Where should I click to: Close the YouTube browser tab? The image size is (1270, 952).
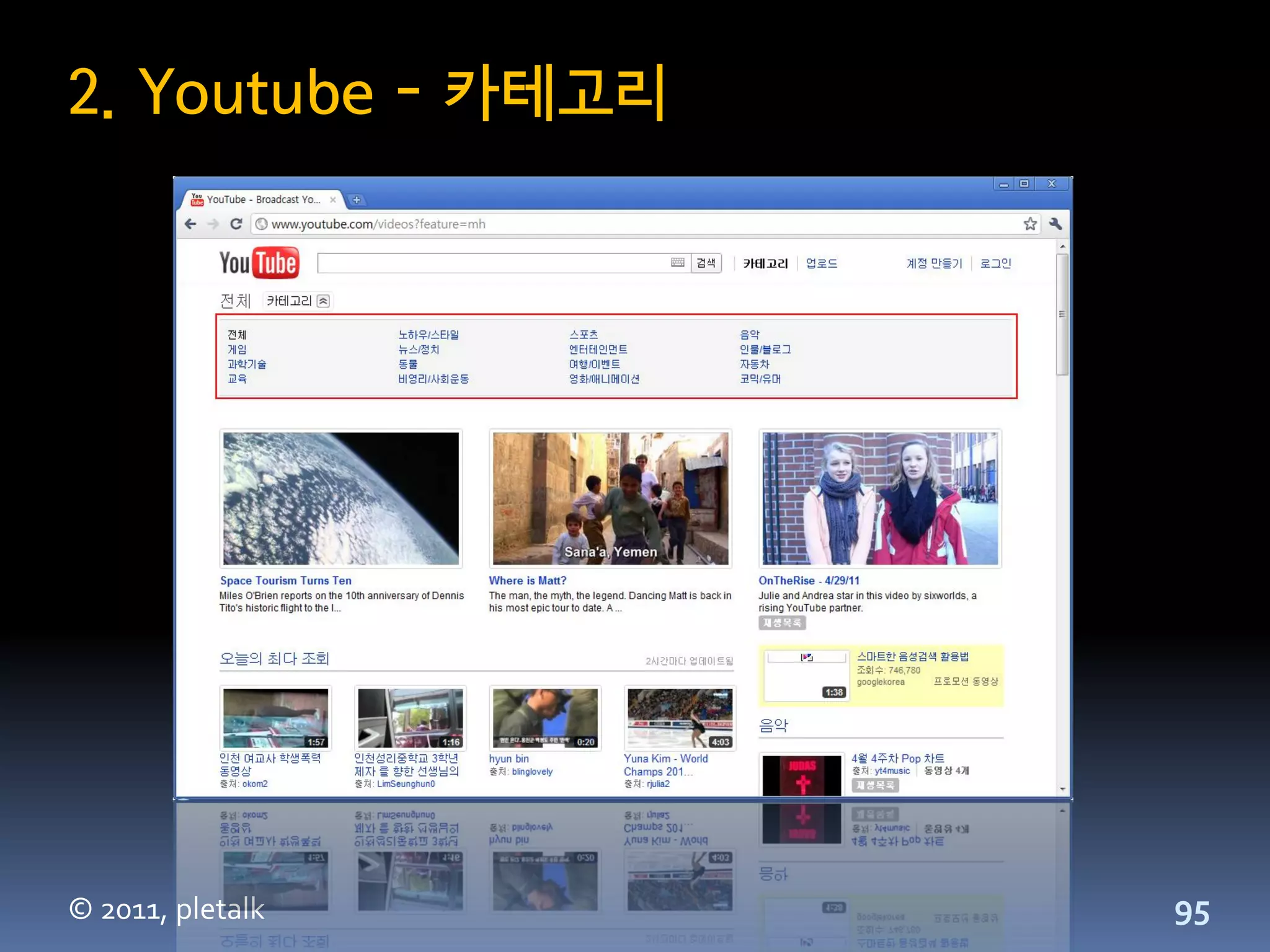click(x=333, y=200)
